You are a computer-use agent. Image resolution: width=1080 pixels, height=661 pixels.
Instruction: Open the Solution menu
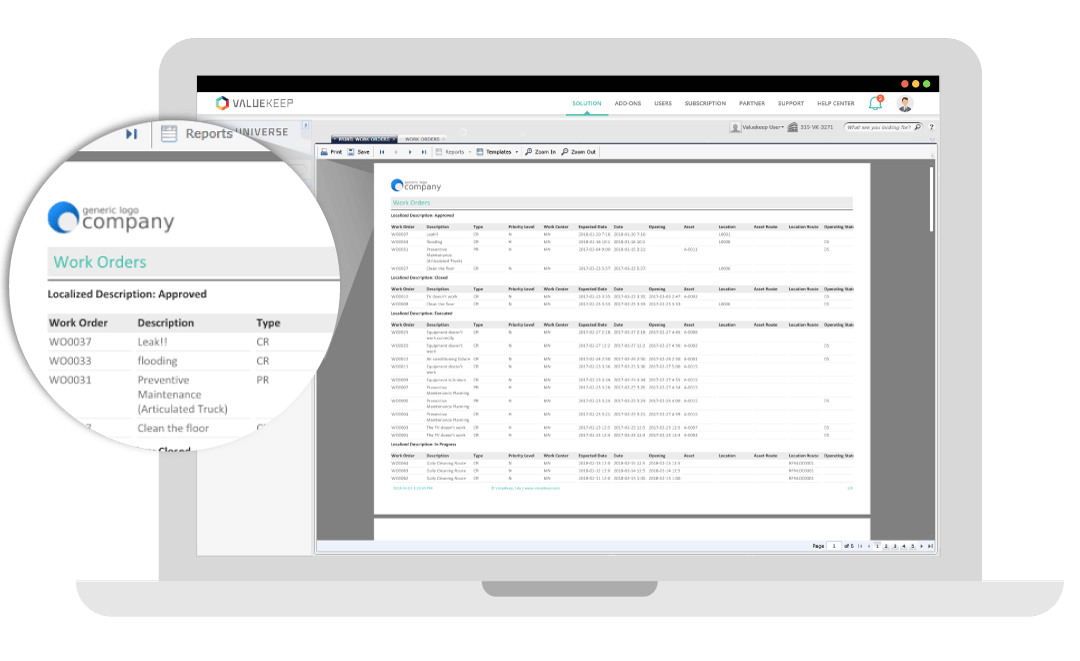click(x=587, y=103)
